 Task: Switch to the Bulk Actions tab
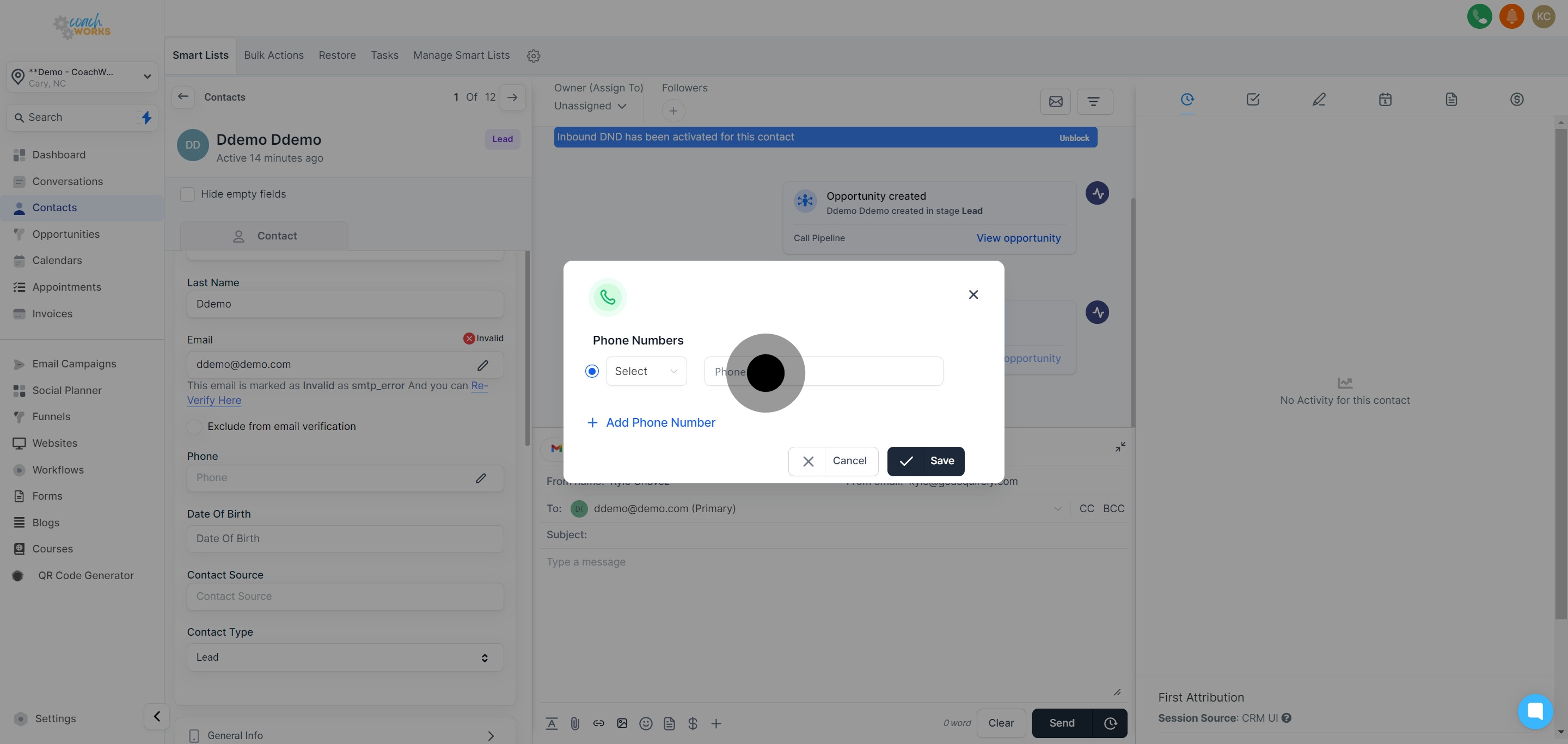(273, 56)
